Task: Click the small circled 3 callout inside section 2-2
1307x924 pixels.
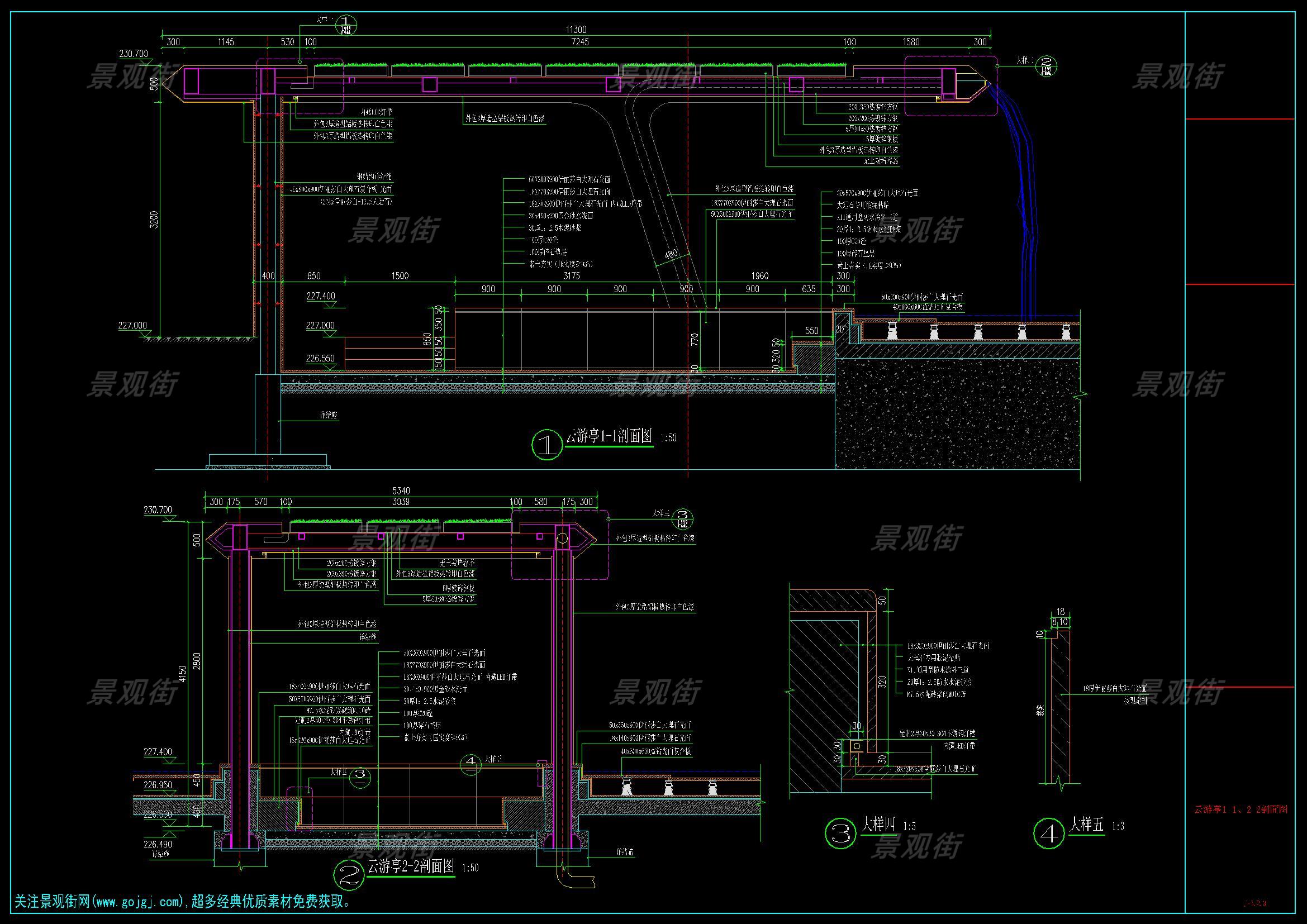Action: [x=360, y=778]
